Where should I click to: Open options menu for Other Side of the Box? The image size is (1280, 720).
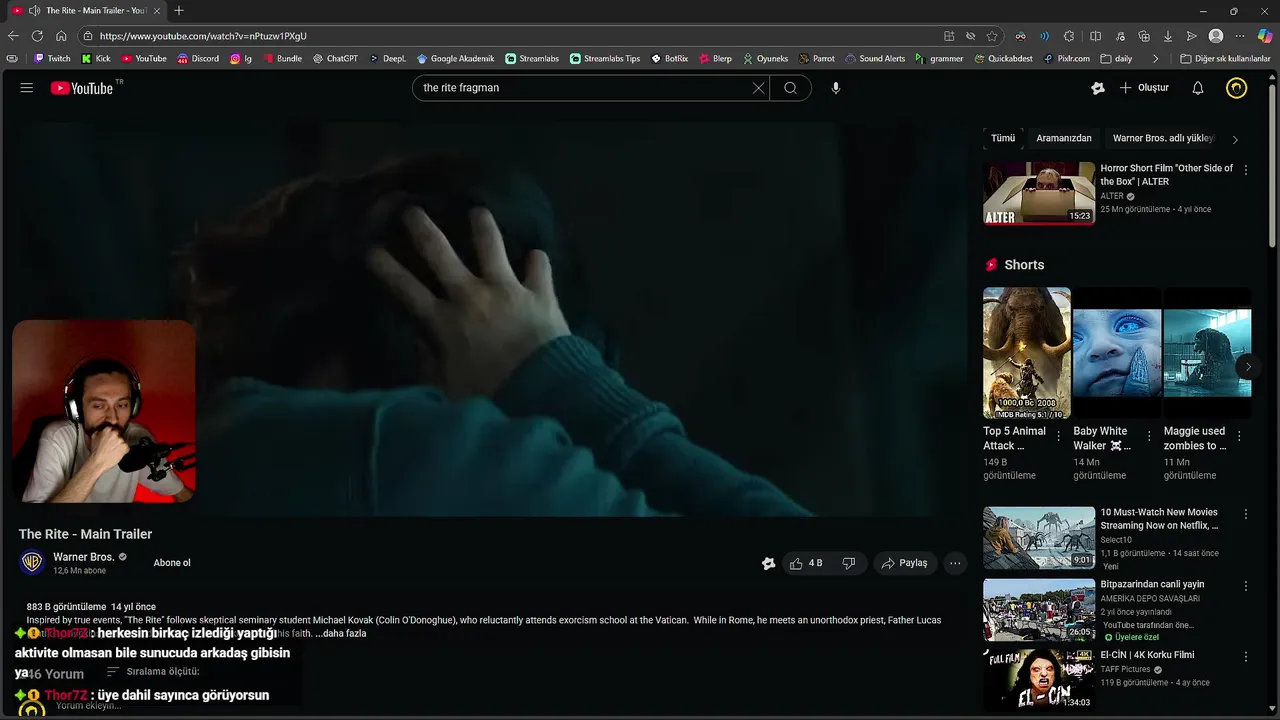(x=1246, y=170)
